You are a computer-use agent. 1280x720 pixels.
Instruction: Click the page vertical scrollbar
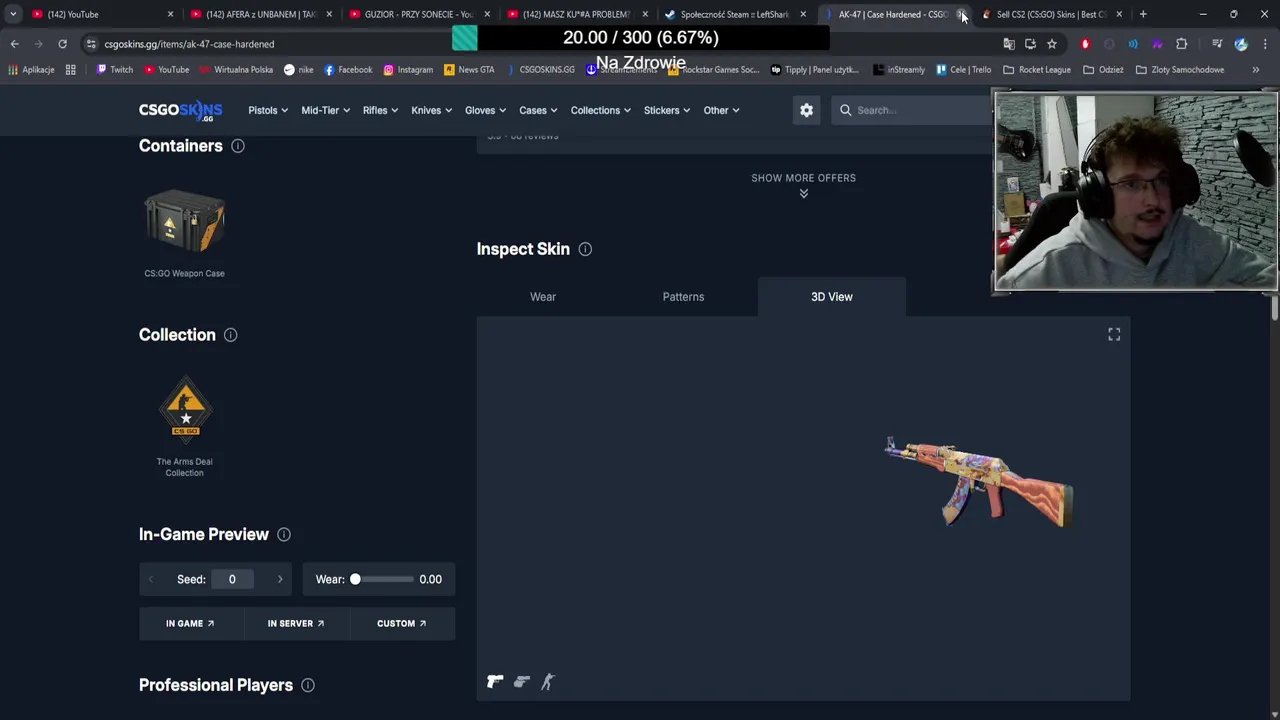click(x=1274, y=308)
